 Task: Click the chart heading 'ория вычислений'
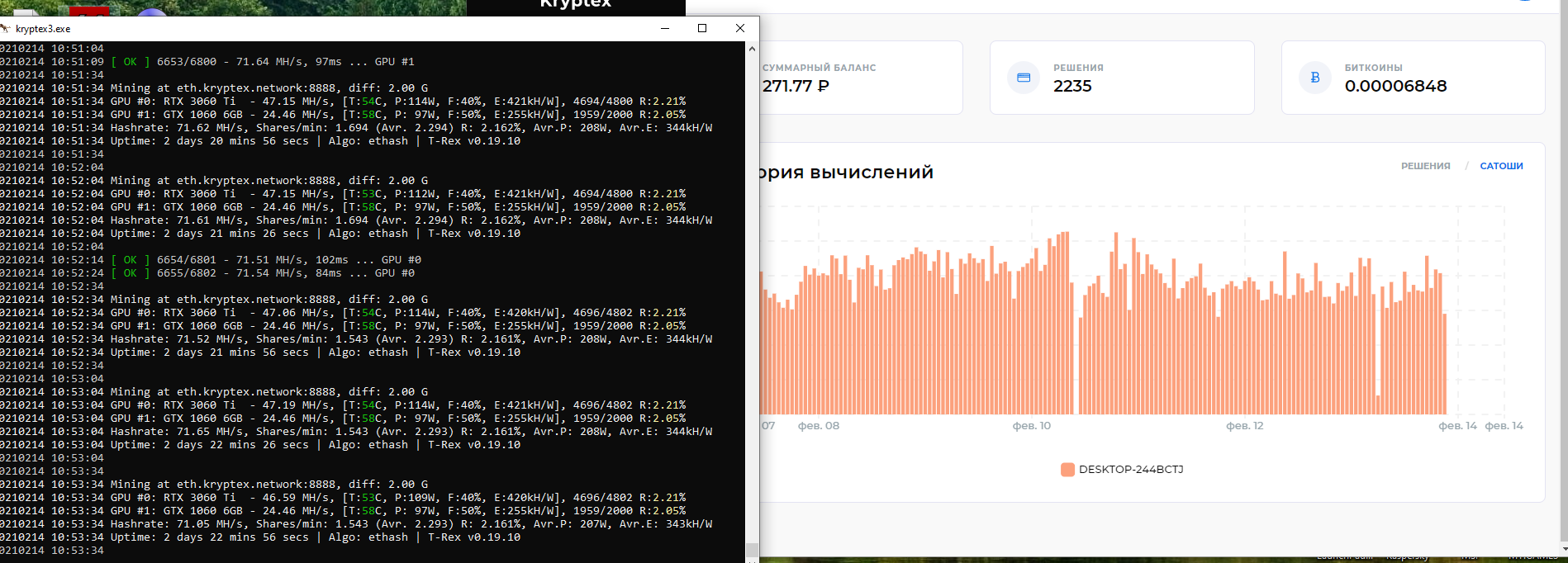pos(846,173)
